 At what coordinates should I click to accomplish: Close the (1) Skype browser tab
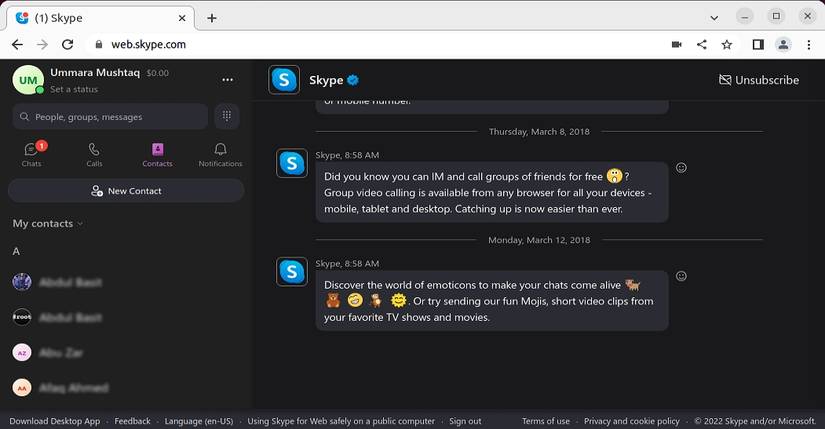(x=182, y=18)
